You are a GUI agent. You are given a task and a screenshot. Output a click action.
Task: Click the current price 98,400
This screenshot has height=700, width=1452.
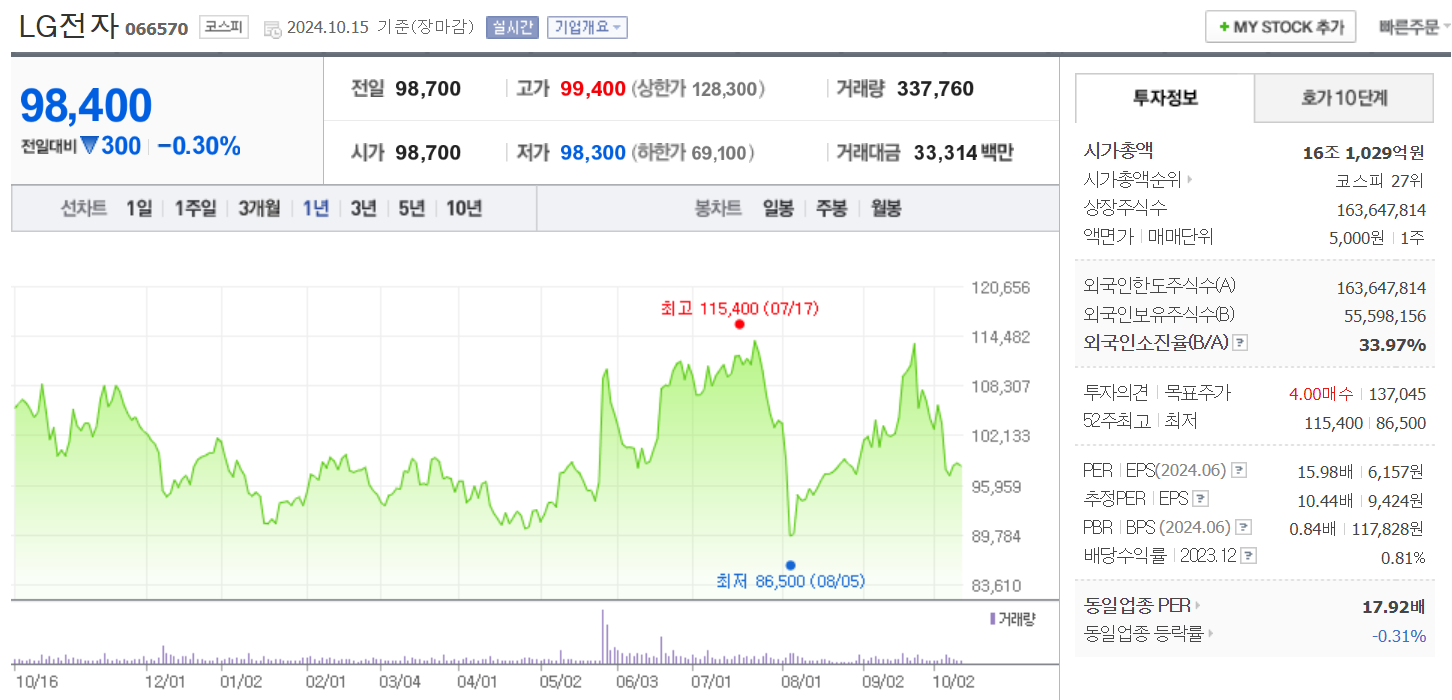[x=86, y=106]
